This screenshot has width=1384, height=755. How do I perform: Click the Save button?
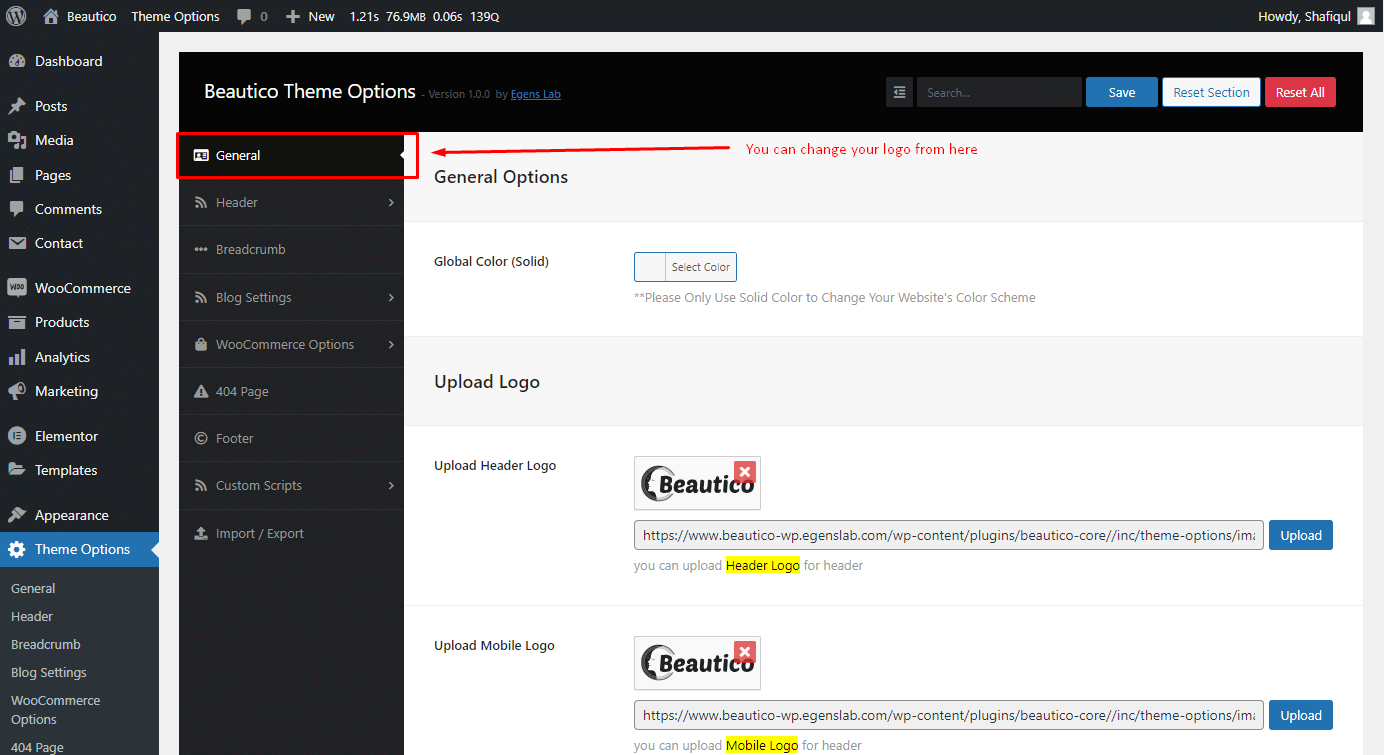point(1122,92)
